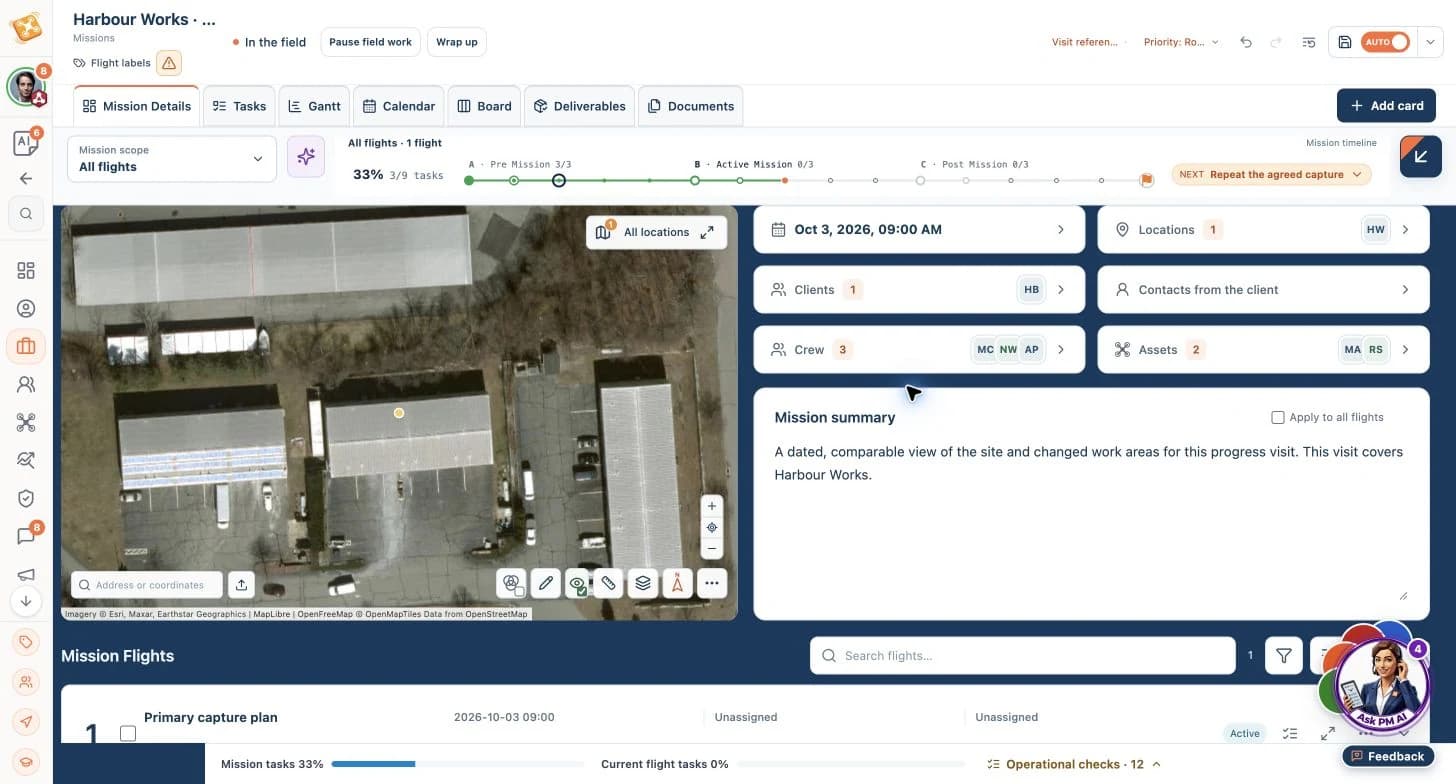Click the save disk icon

click(x=1345, y=42)
